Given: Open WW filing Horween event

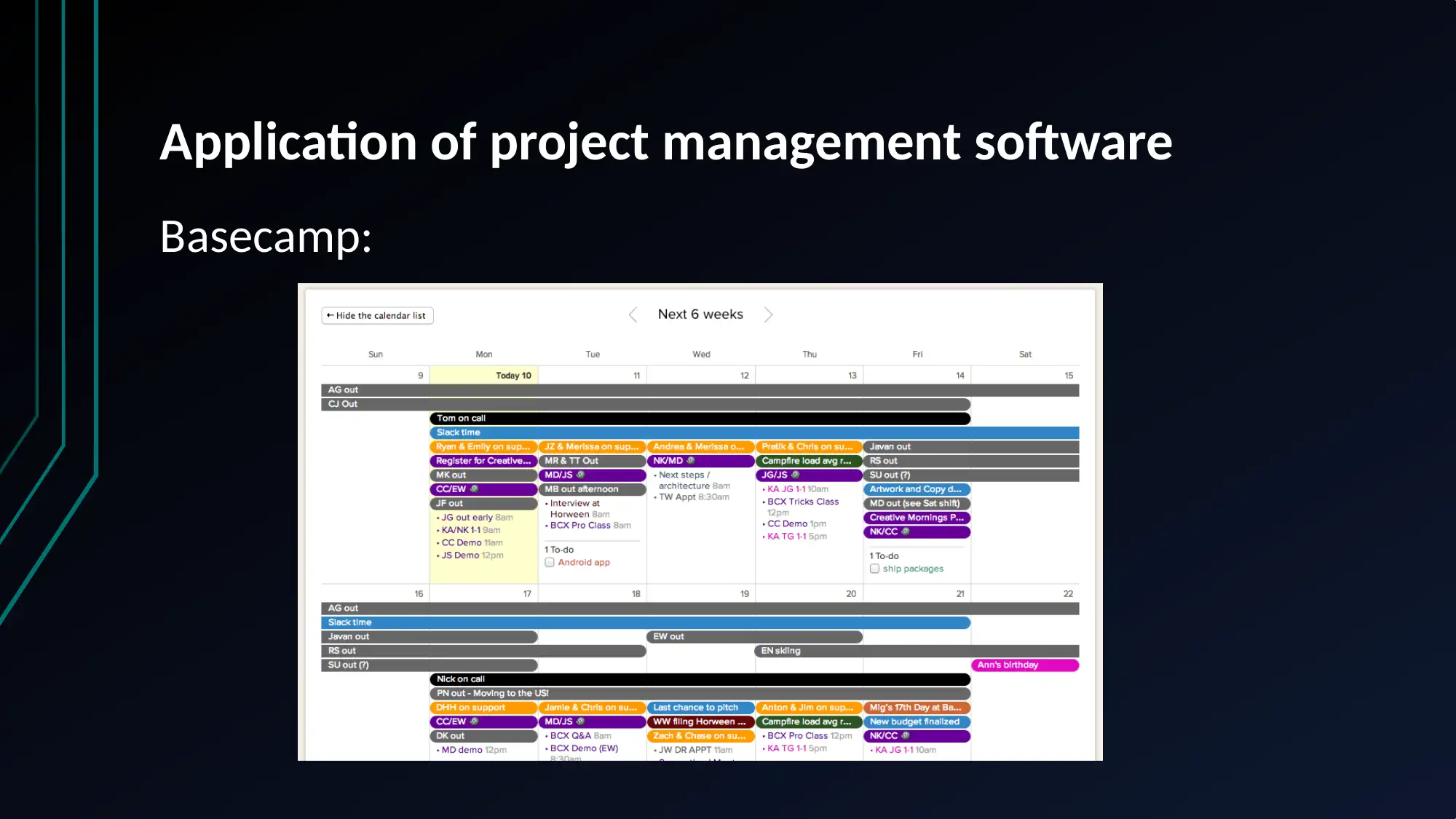Looking at the screenshot, I should coord(700,721).
